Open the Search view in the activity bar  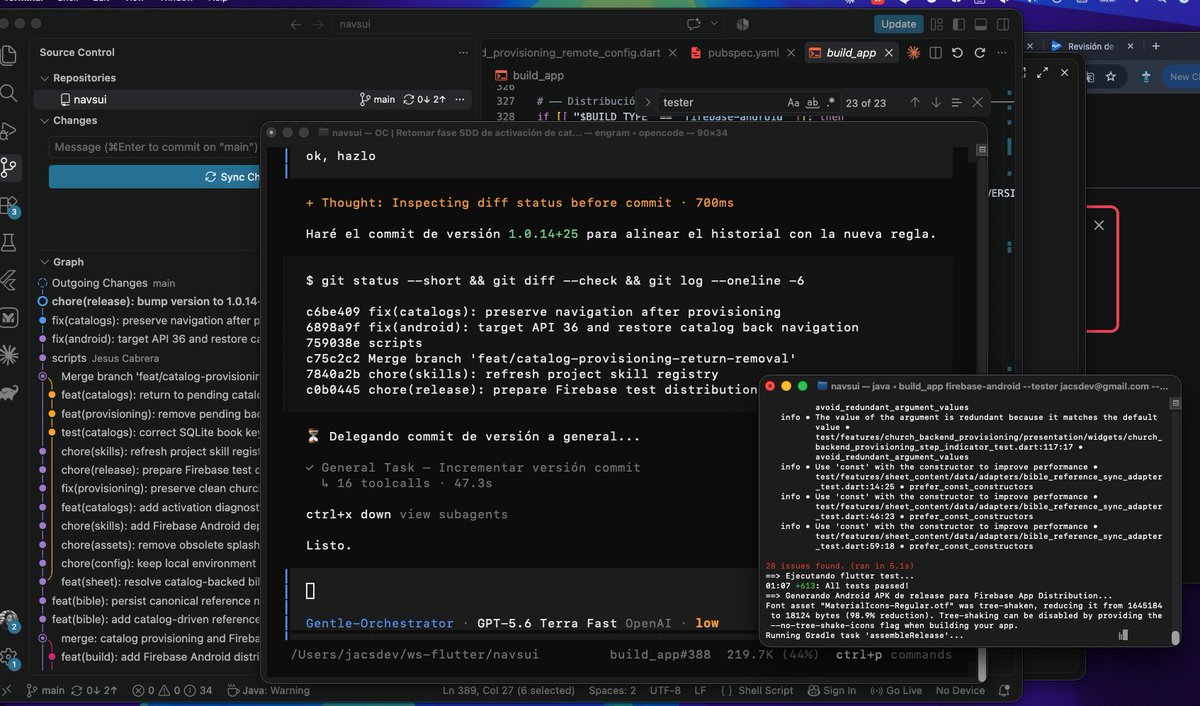coord(9,93)
